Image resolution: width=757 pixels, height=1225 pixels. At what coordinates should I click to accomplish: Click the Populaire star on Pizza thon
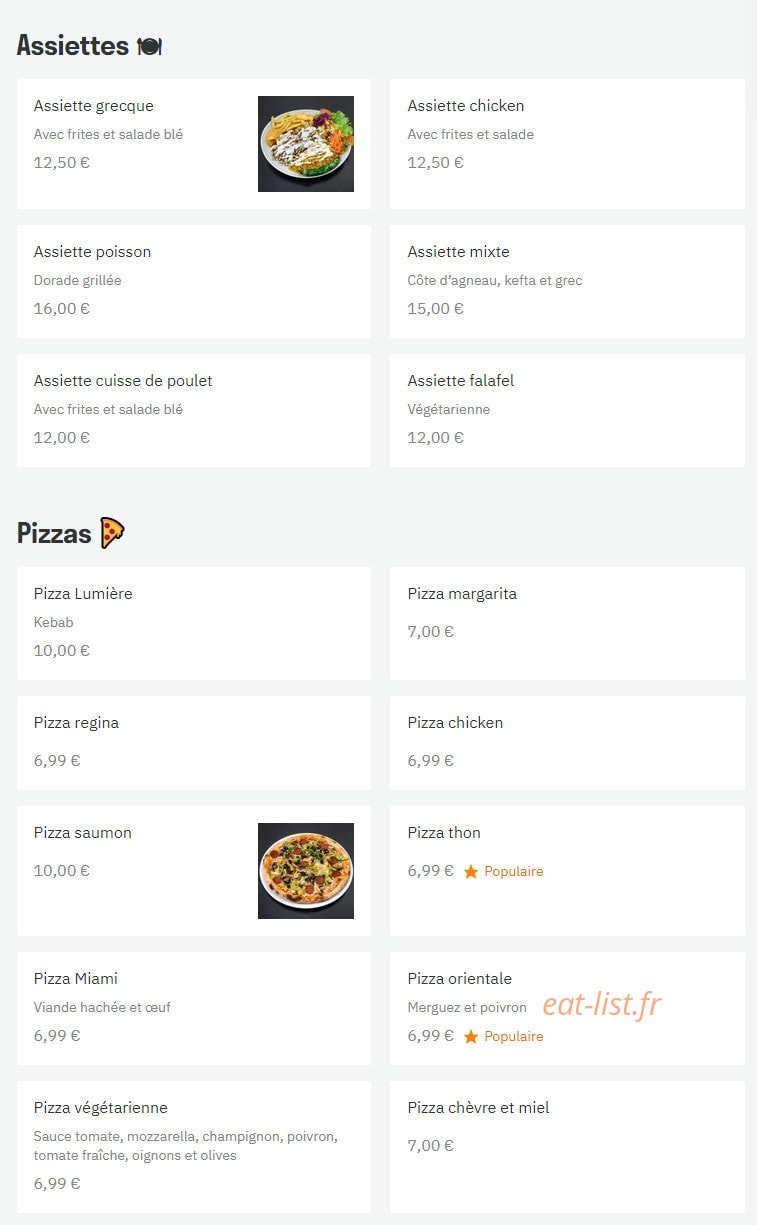click(471, 872)
